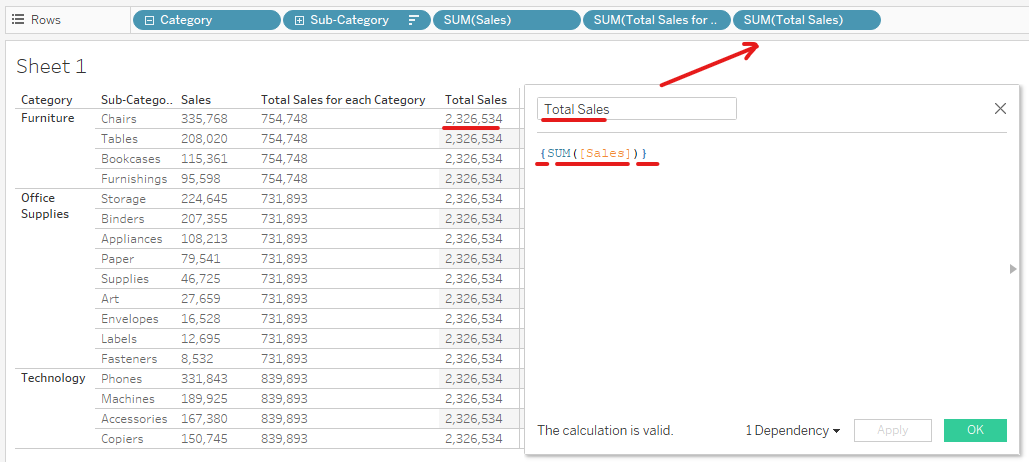Image resolution: width=1029 pixels, height=462 pixels.
Task: Click the sort icon on the Sub-Category pill
Action: click(413, 20)
